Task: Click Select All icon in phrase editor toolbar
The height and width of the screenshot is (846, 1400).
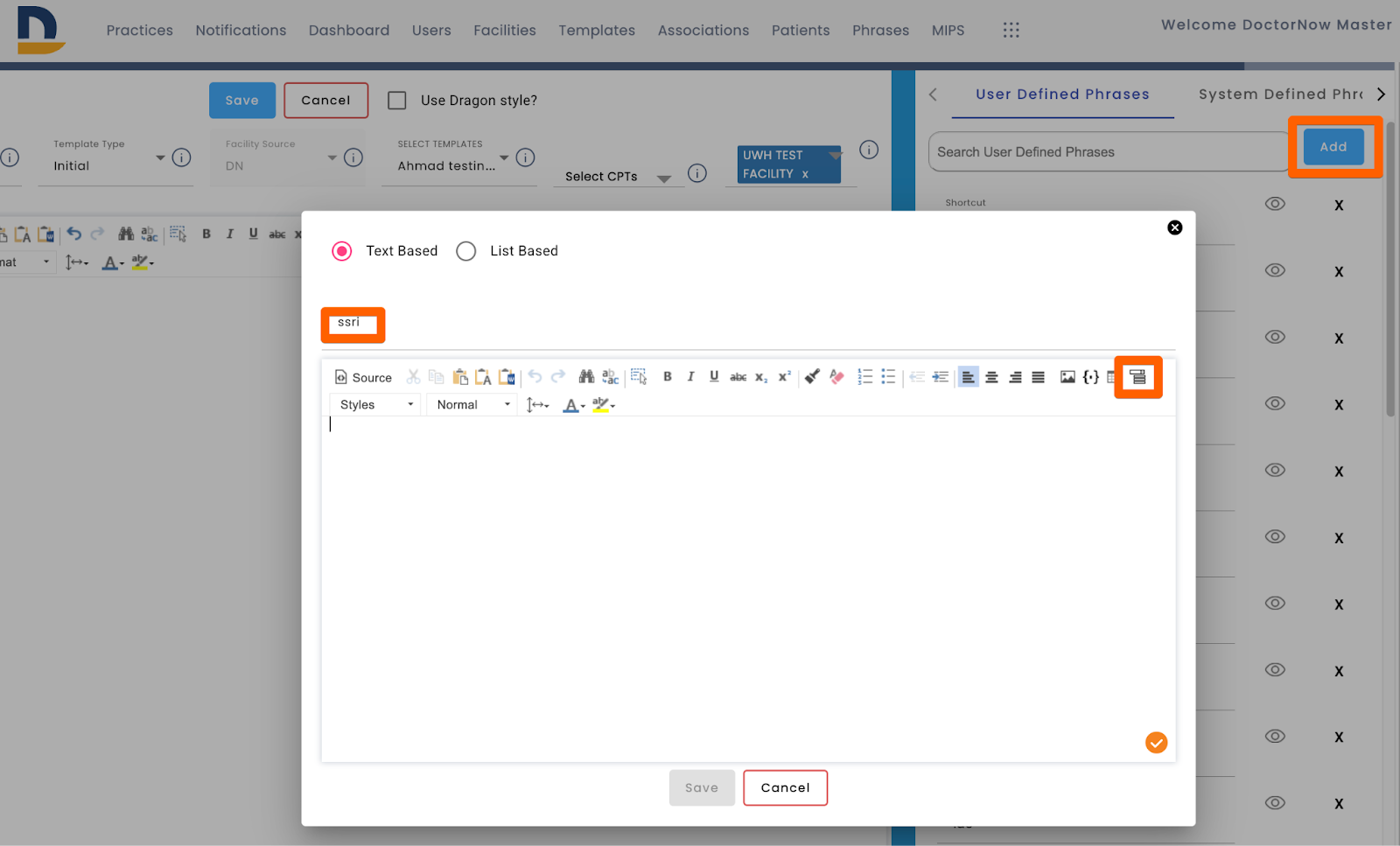Action: tap(639, 377)
